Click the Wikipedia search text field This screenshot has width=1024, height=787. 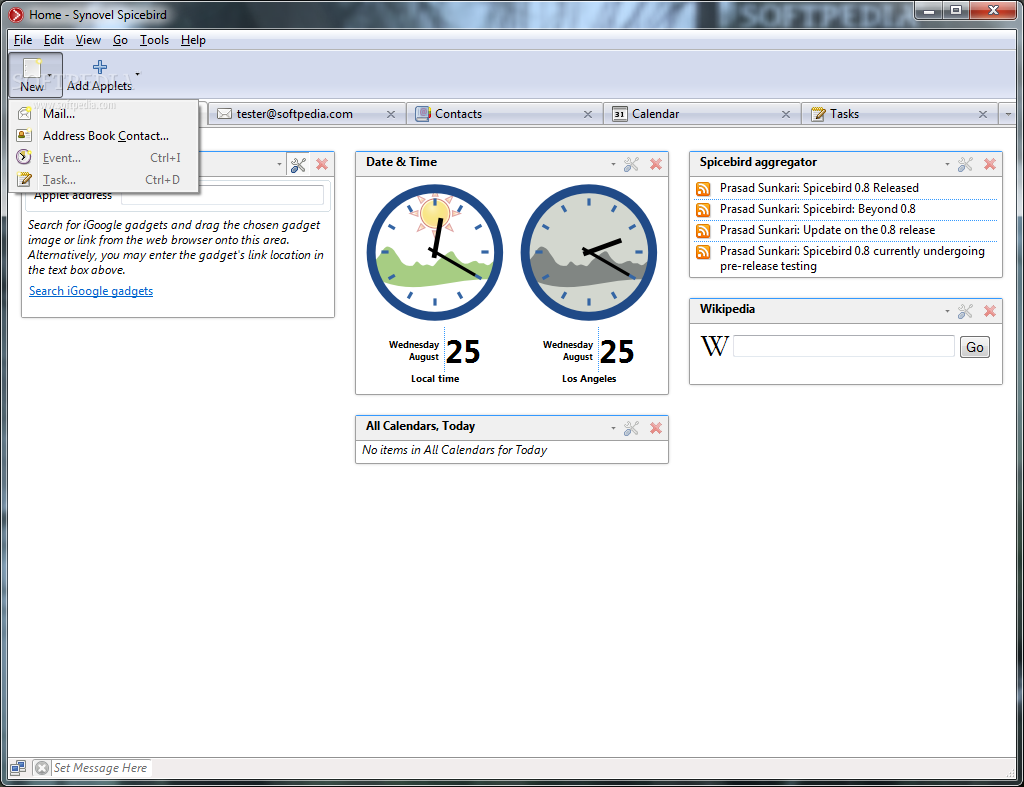(844, 346)
